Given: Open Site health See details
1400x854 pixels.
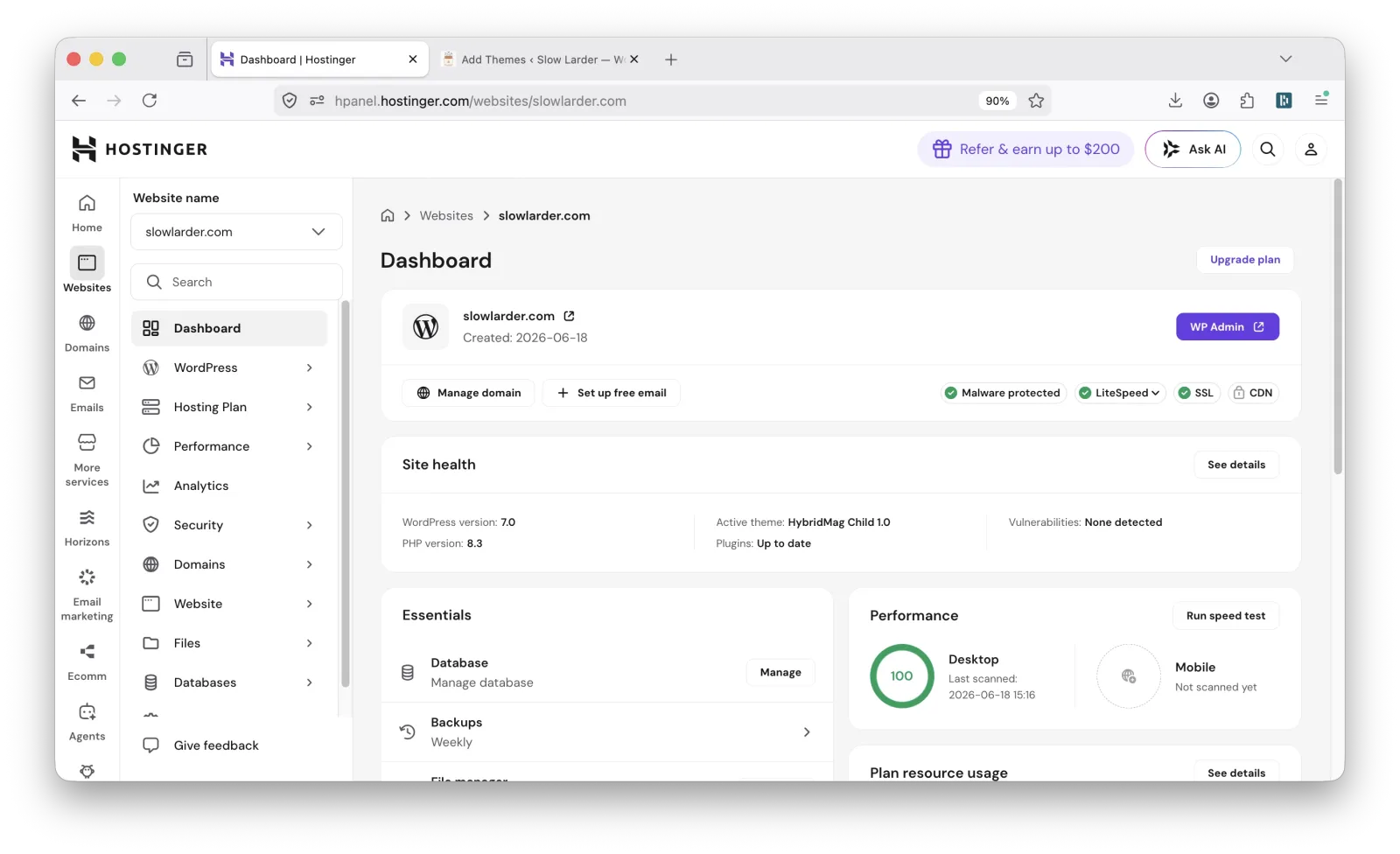Looking at the screenshot, I should click(1236, 465).
